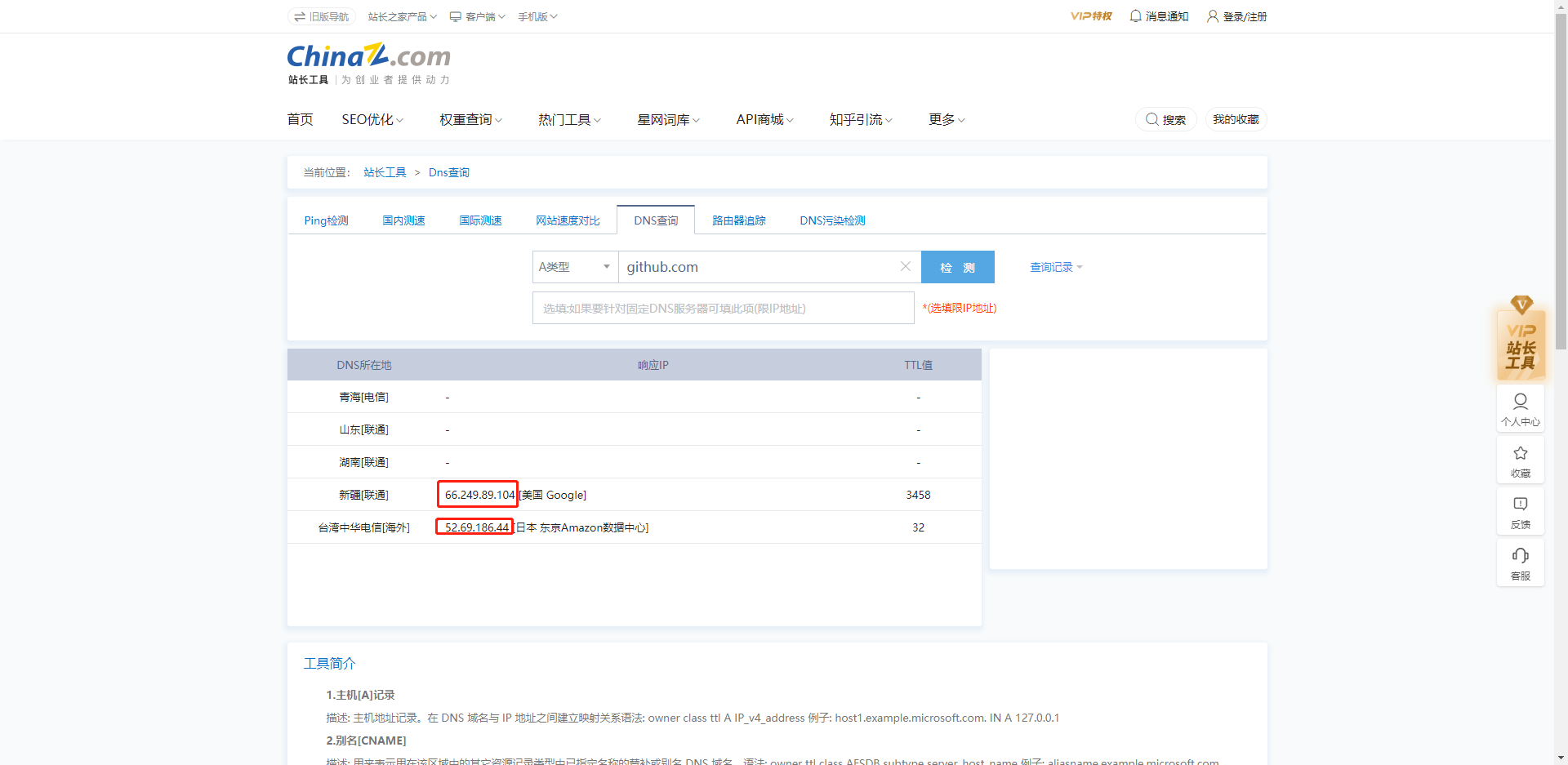The image size is (1568, 765).
Task: Click the 响应IP column header
Action: click(653, 365)
